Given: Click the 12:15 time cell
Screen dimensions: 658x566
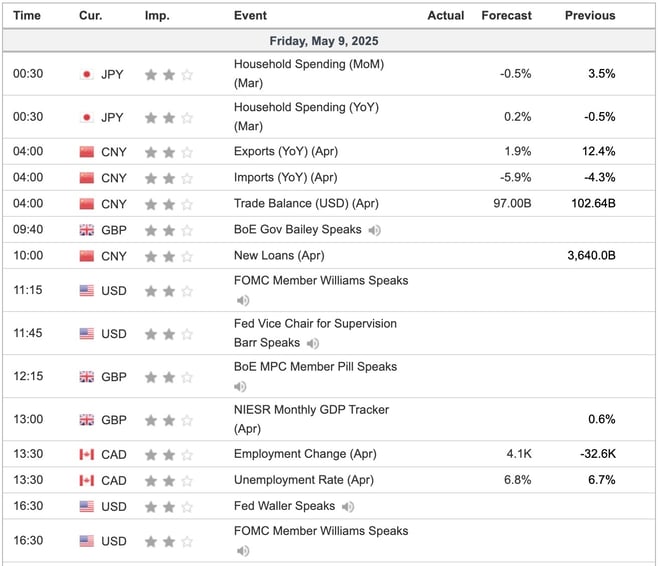Looking at the screenshot, I should point(28,376).
